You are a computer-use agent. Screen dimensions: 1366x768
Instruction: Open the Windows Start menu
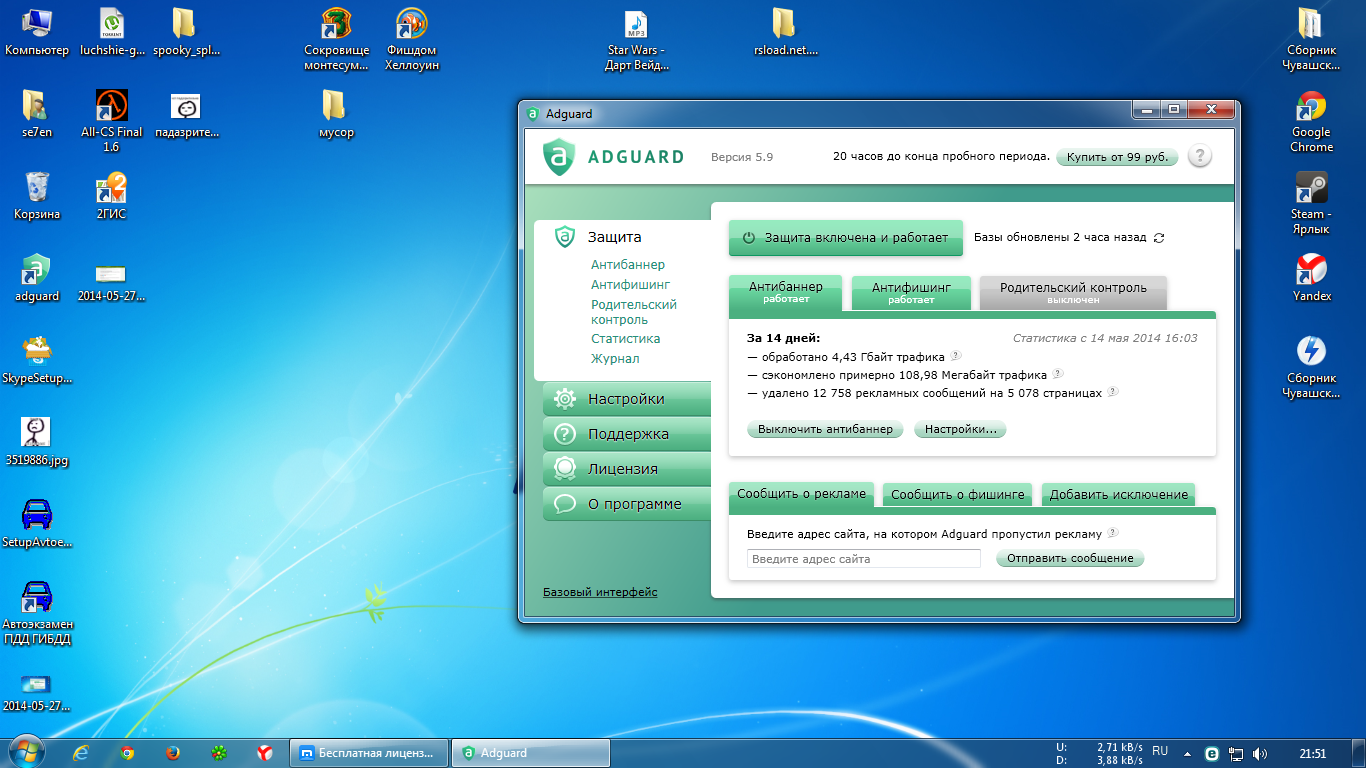pyautogui.click(x=27, y=752)
